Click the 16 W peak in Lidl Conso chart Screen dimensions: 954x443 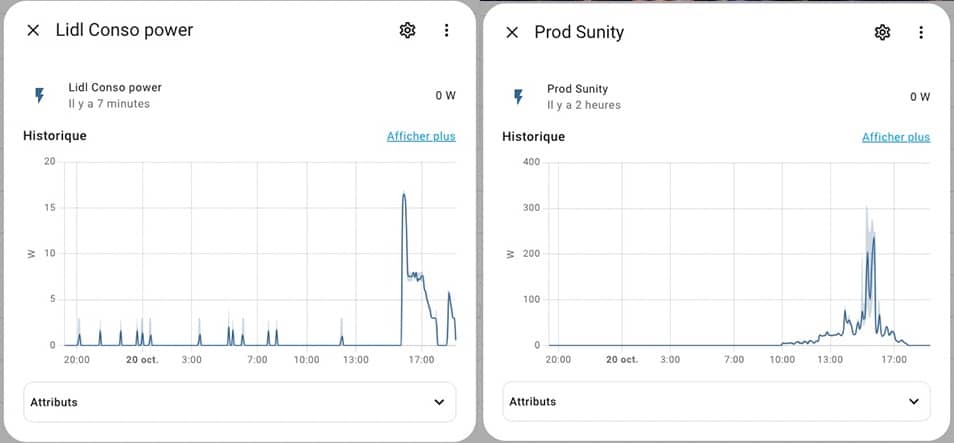click(x=403, y=195)
